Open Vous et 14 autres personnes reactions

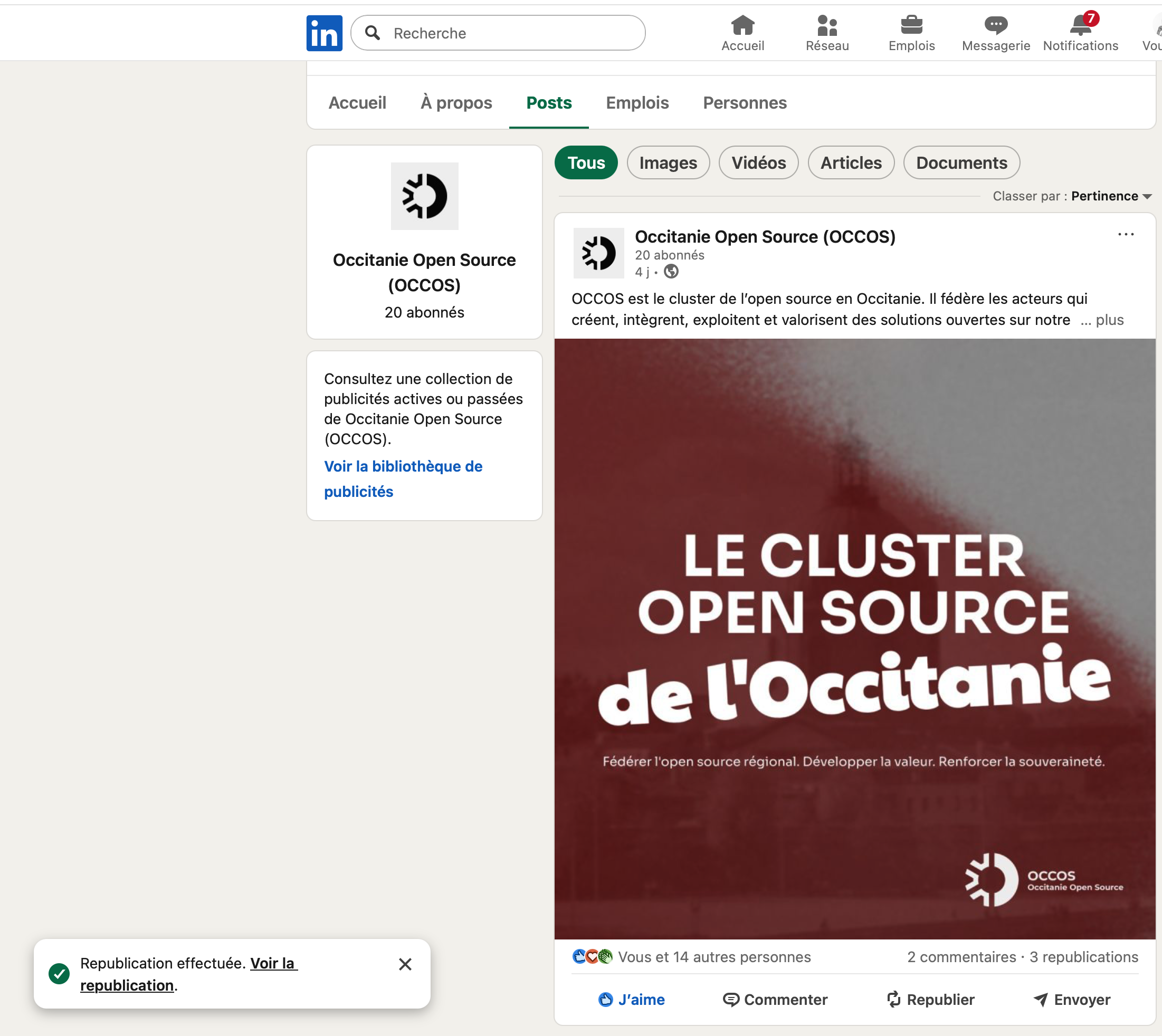715,957
